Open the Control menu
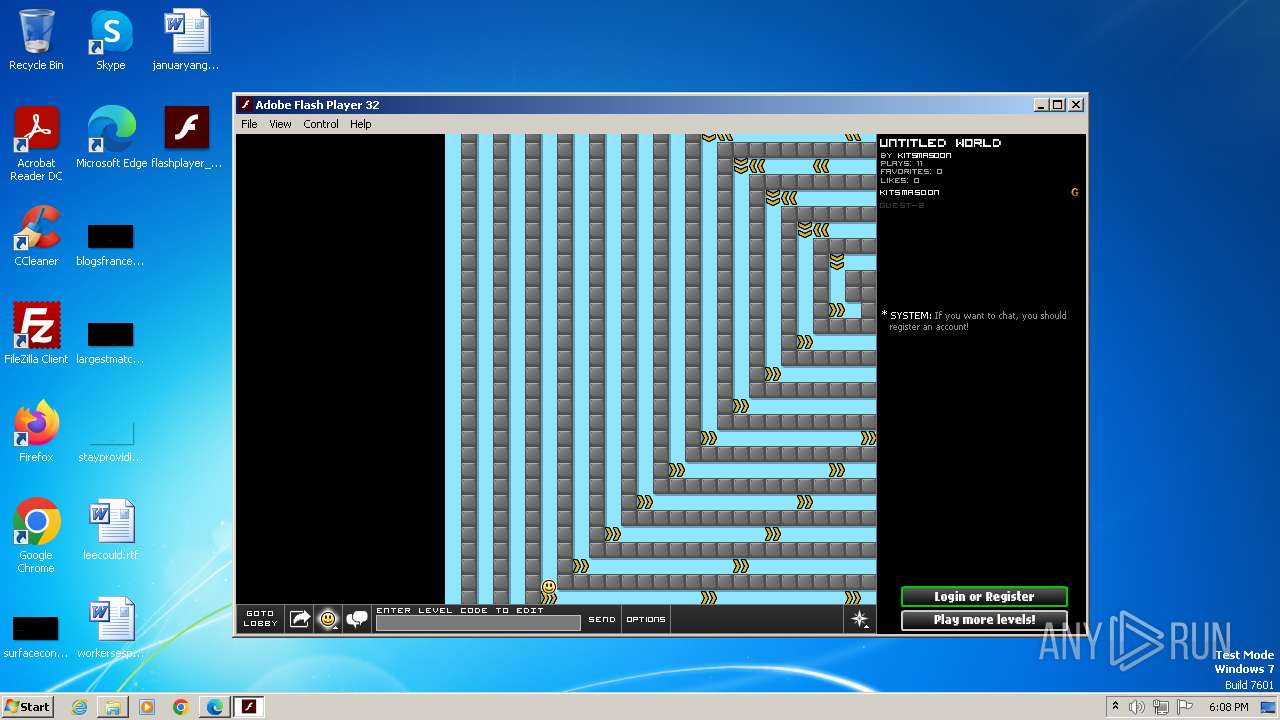1280x720 pixels. pos(321,124)
